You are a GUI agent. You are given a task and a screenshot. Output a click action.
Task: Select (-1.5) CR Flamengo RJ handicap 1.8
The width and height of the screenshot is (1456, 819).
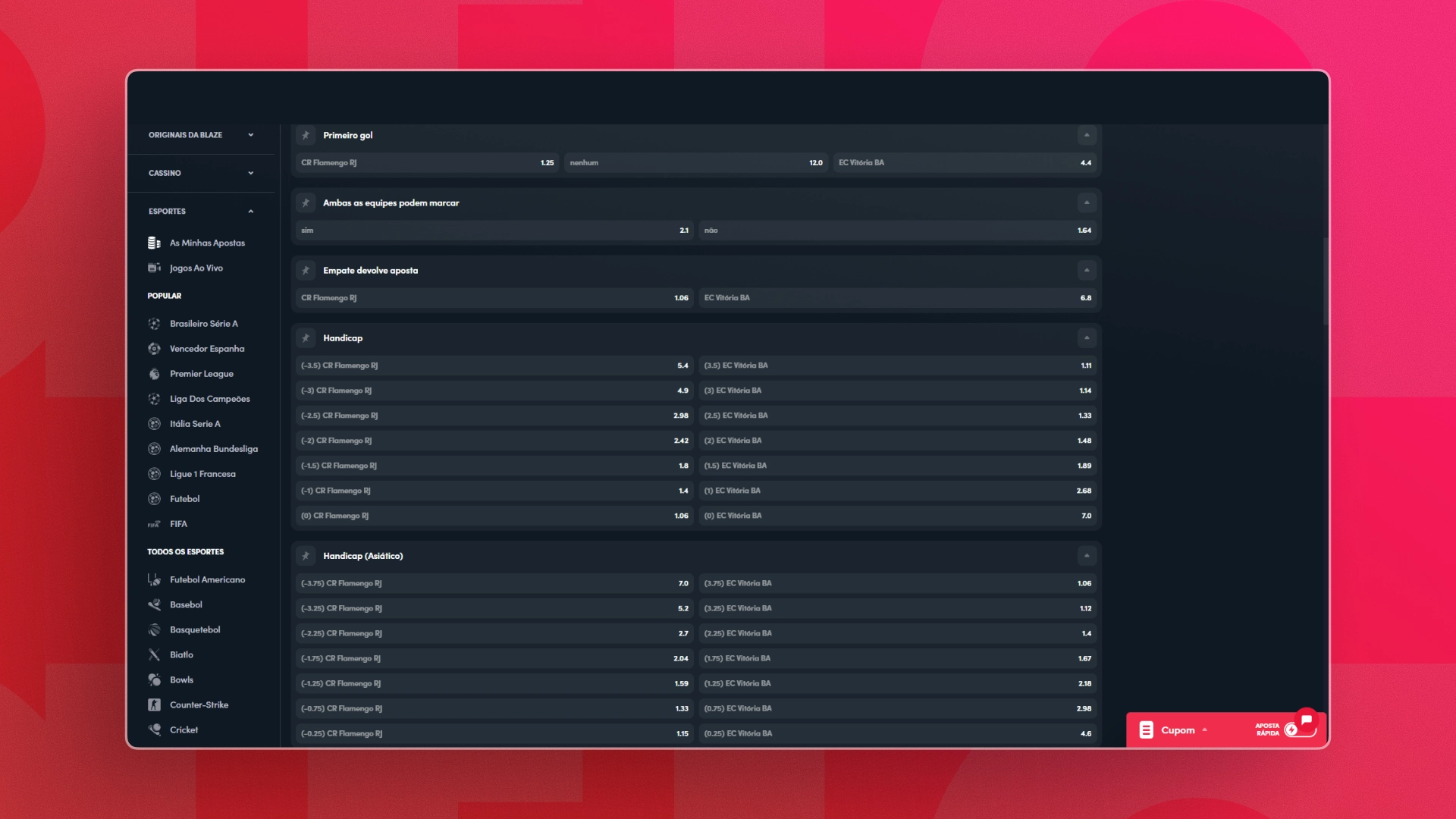tap(494, 466)
